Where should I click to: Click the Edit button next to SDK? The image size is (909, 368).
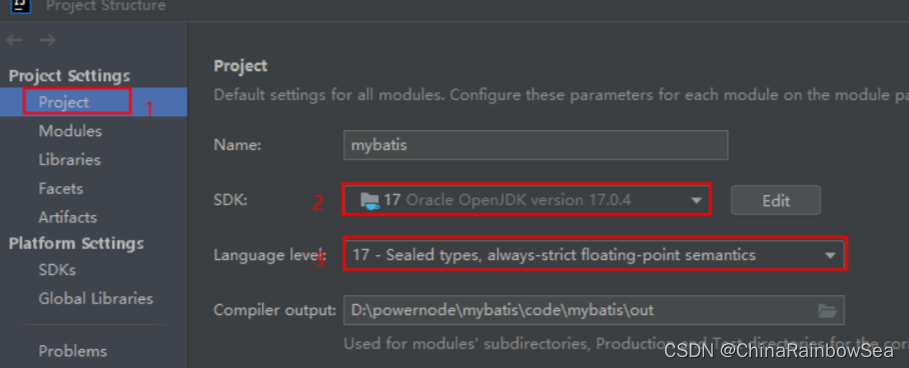[x=776, y=201]
